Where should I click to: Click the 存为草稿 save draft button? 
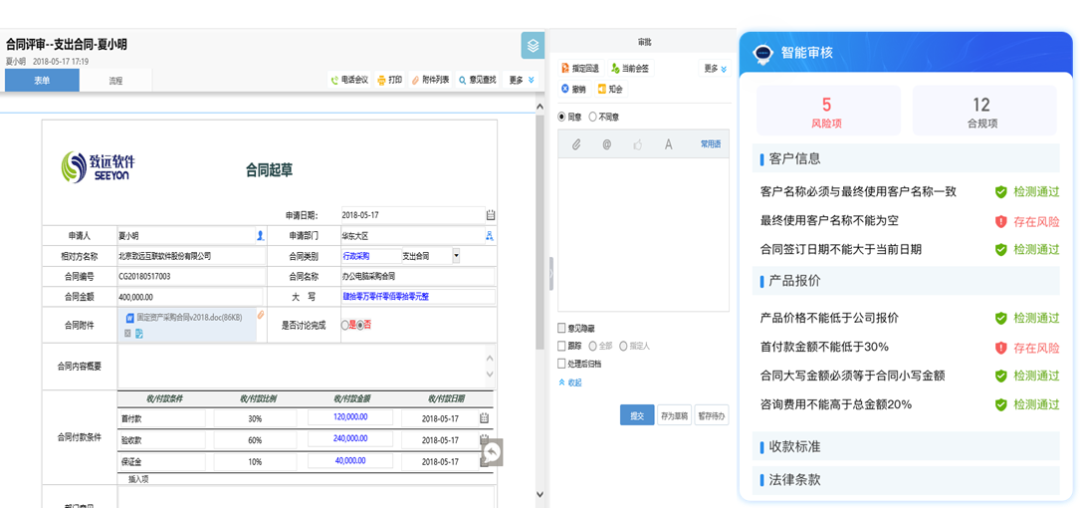[674, 415]
